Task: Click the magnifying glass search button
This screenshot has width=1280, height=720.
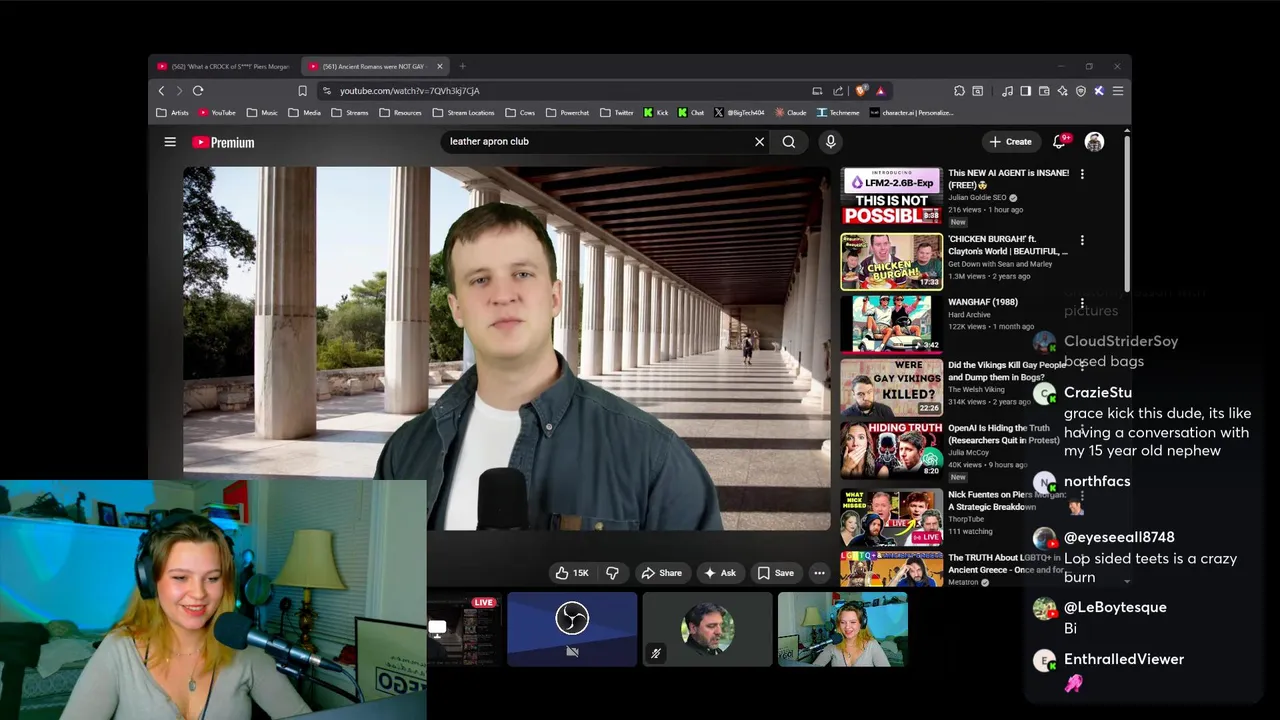Action: tap(789, 142)
